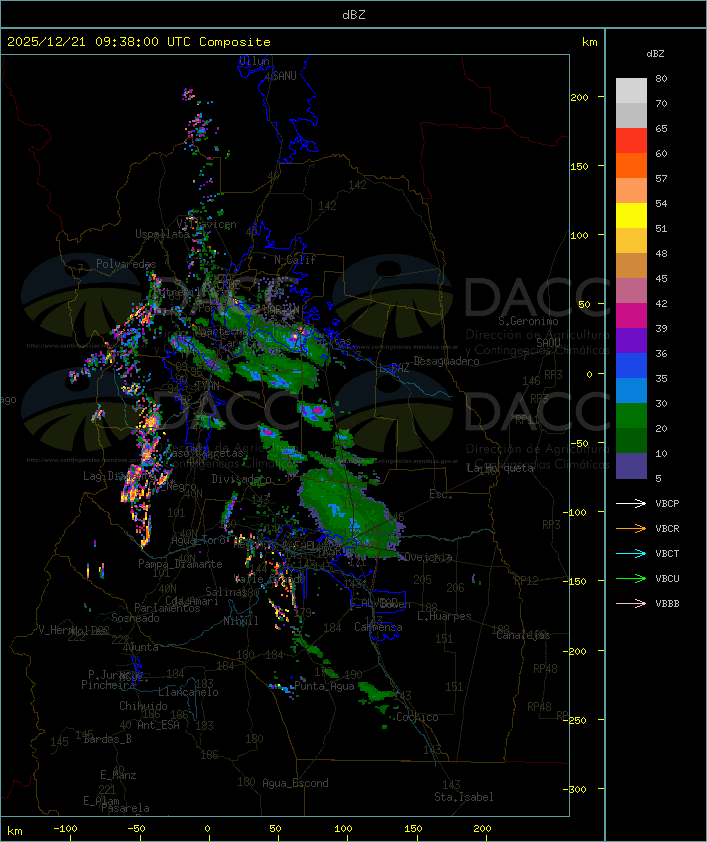
Task: Click the 80 dBZ scale value
Action: [661, 78]
